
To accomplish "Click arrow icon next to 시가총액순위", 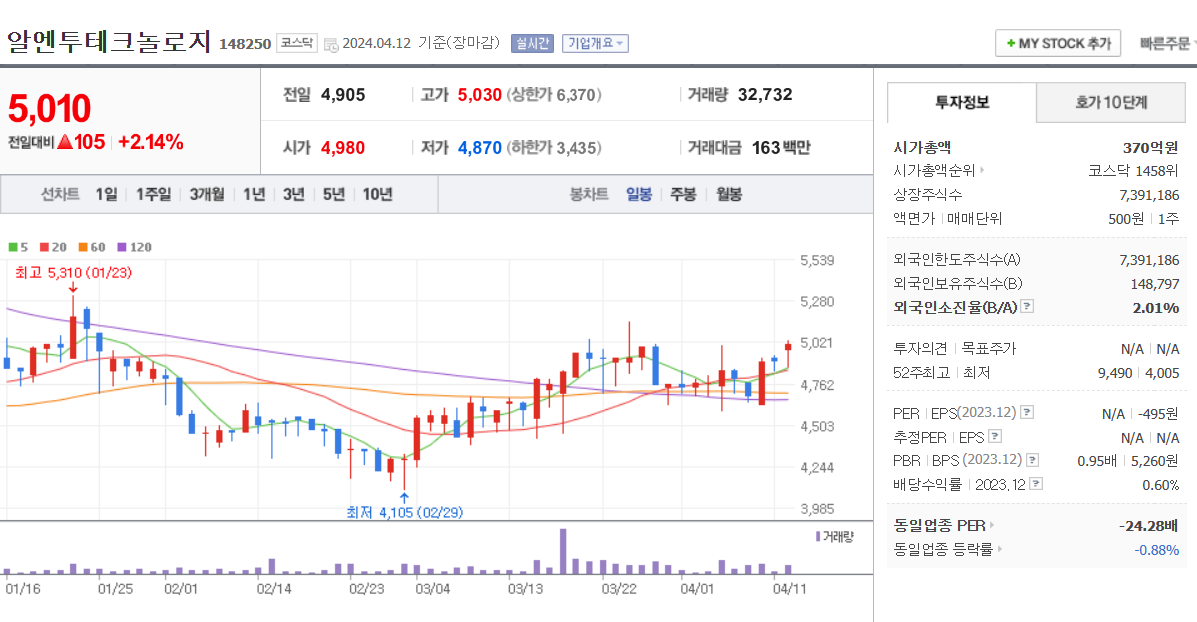I will 982,170.
